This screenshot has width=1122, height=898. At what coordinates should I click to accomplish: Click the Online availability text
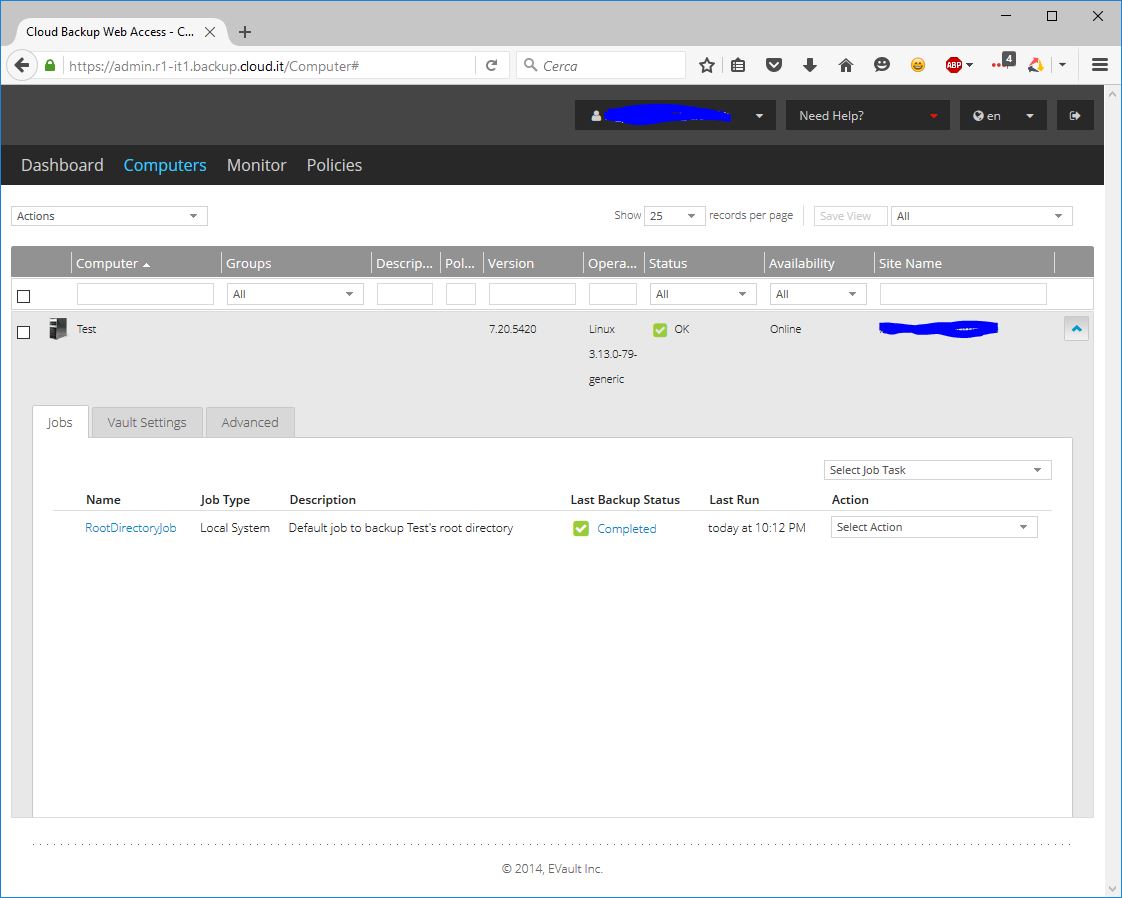point(786,329)
